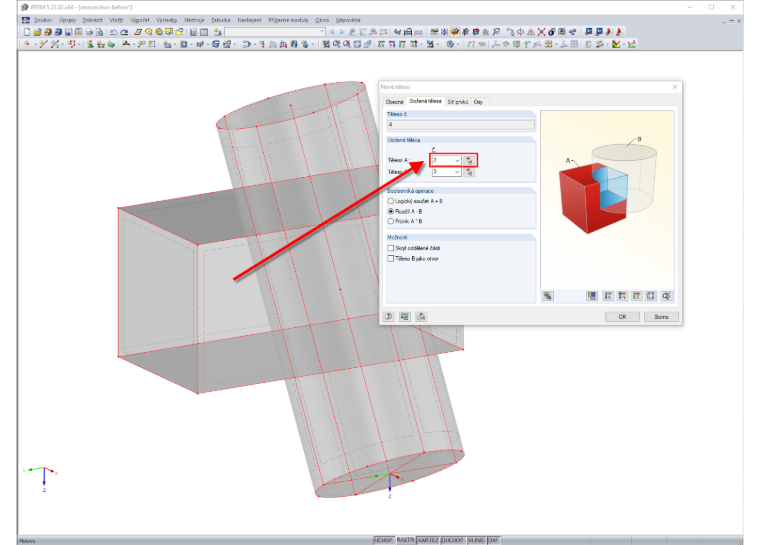Click the colorful results scale toolbar icon
This screenshot has width=760, height=545.
point(616,44)
